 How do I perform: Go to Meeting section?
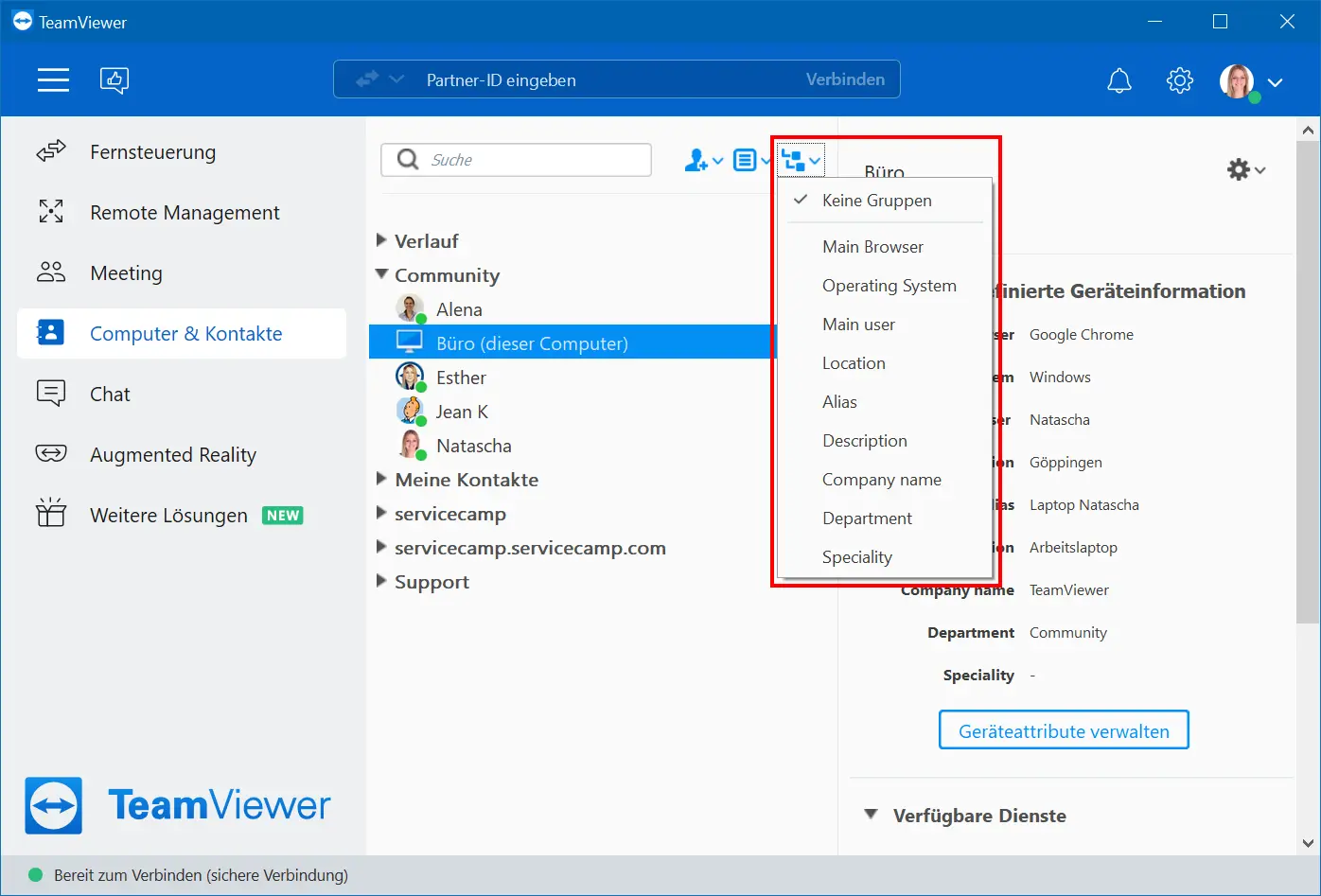pos(182,273)
